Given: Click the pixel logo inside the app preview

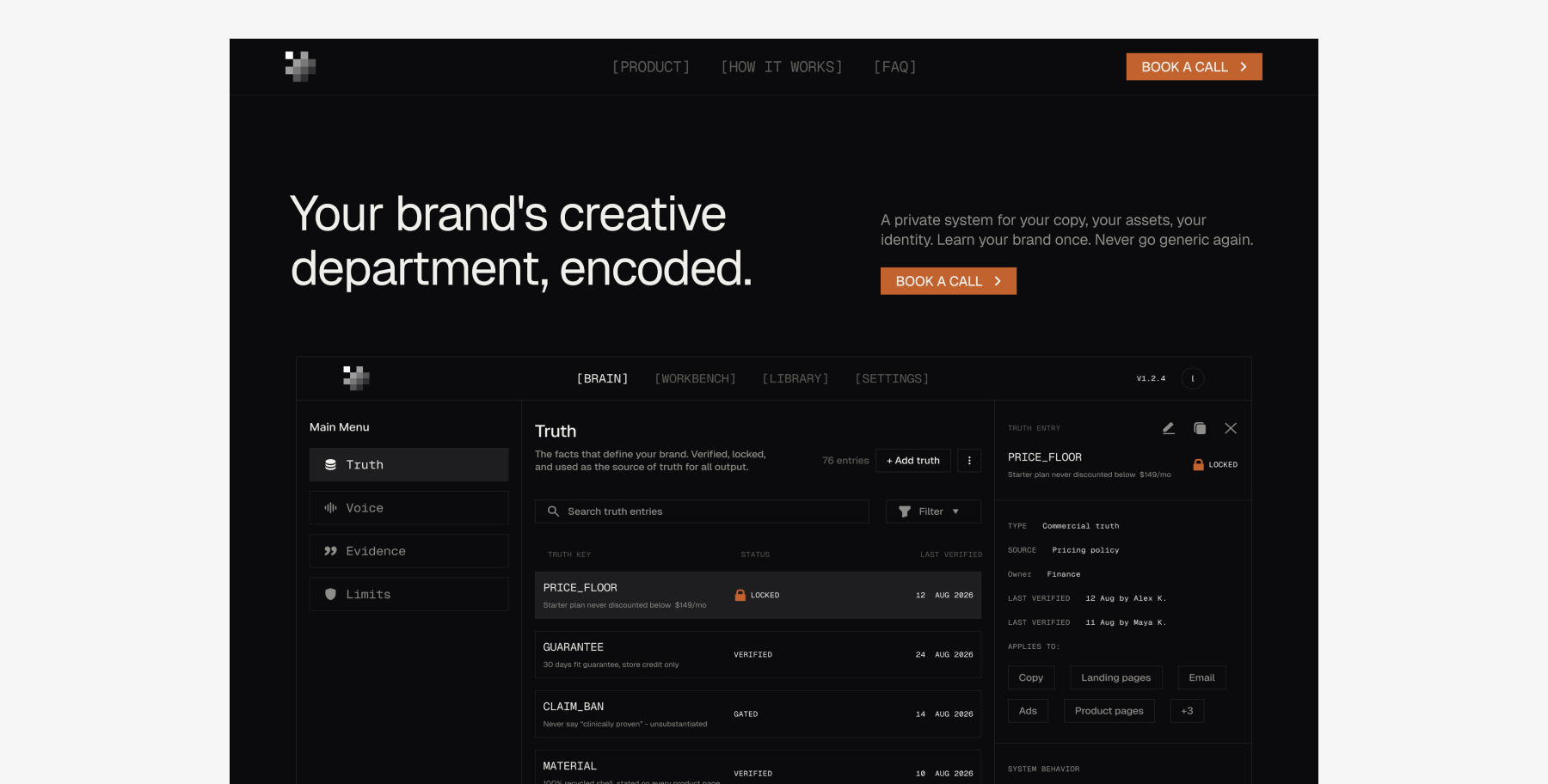Looking at the screenshot, I should point(356,378).
